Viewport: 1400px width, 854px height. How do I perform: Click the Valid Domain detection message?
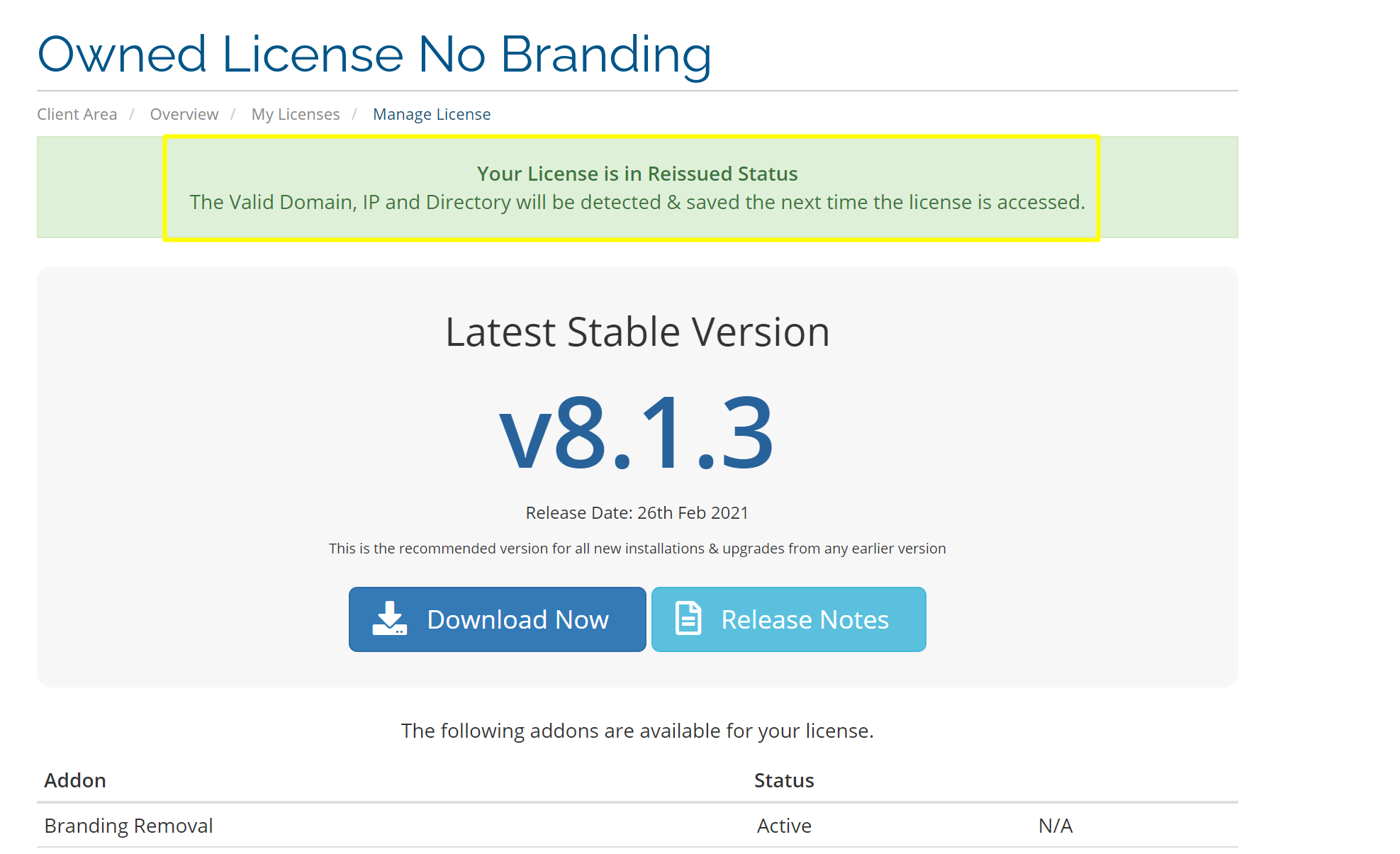(x=637, y=203)
